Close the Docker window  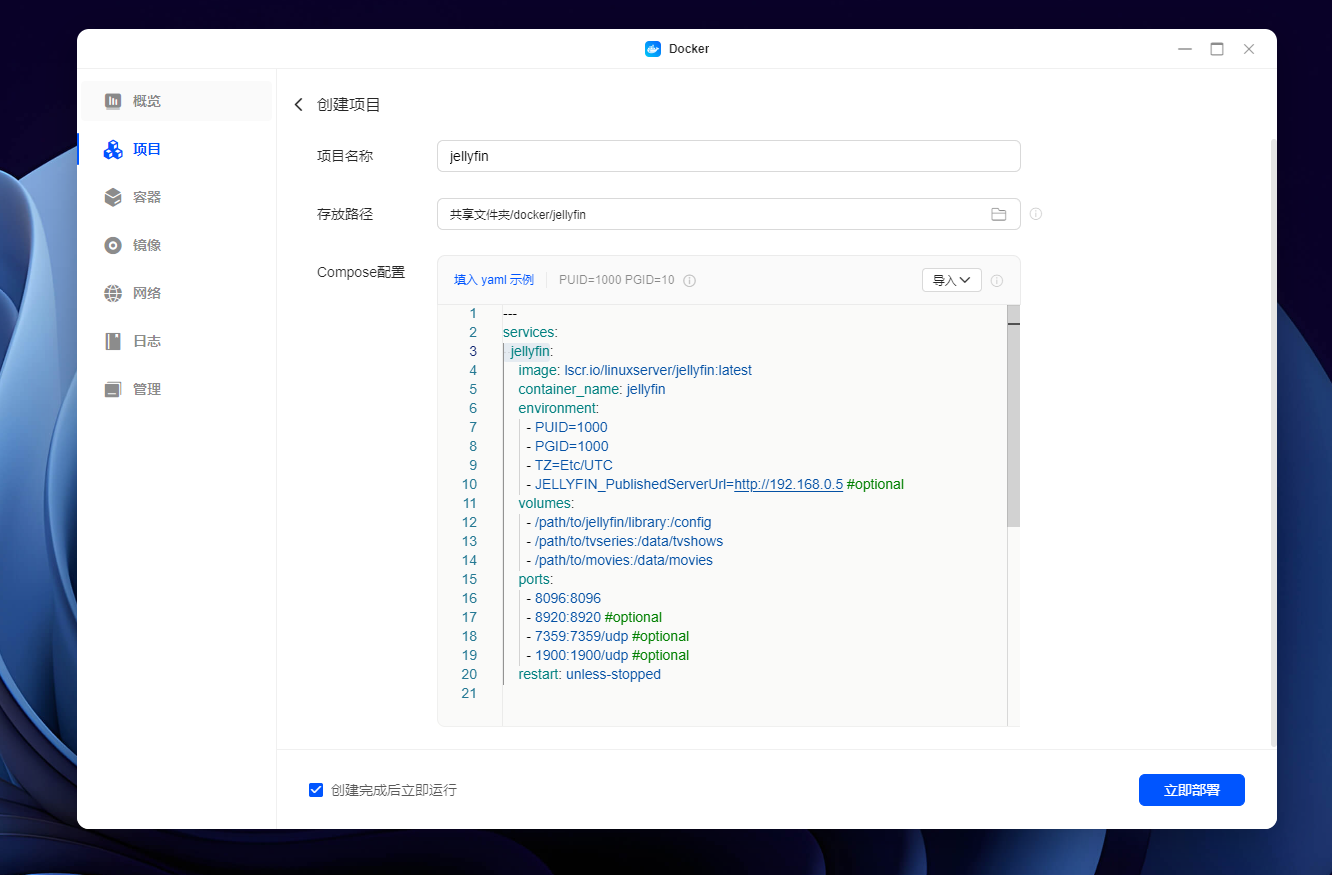1249,49
